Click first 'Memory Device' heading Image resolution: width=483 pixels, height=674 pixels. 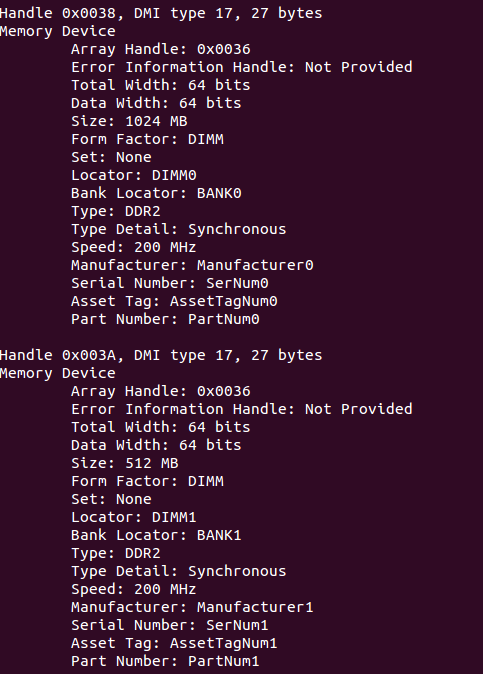(58, 31)
